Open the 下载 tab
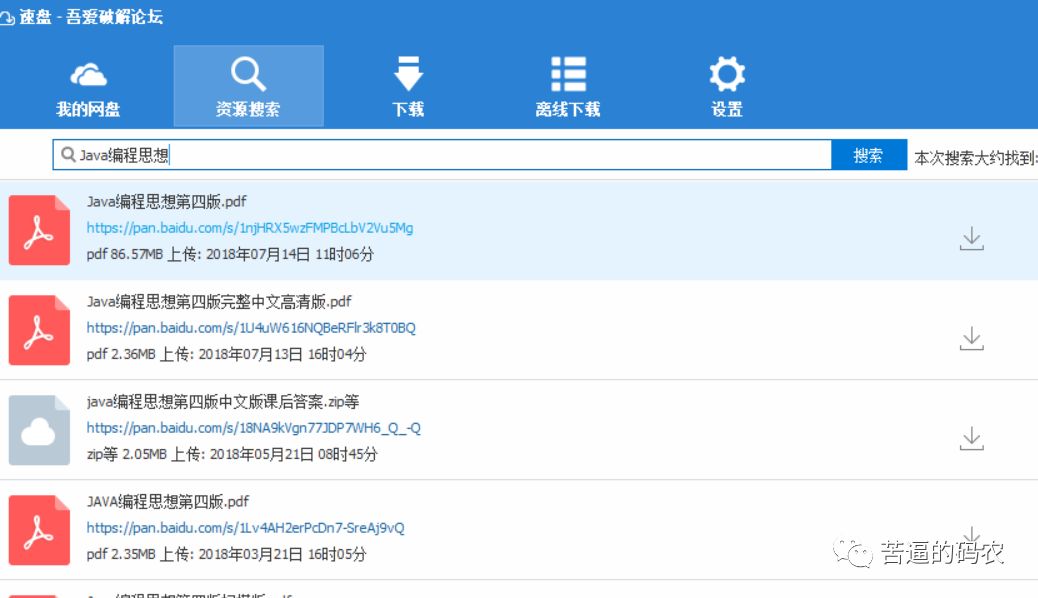The height and width of the screenshot is (598, 1038). pos(408,87)
